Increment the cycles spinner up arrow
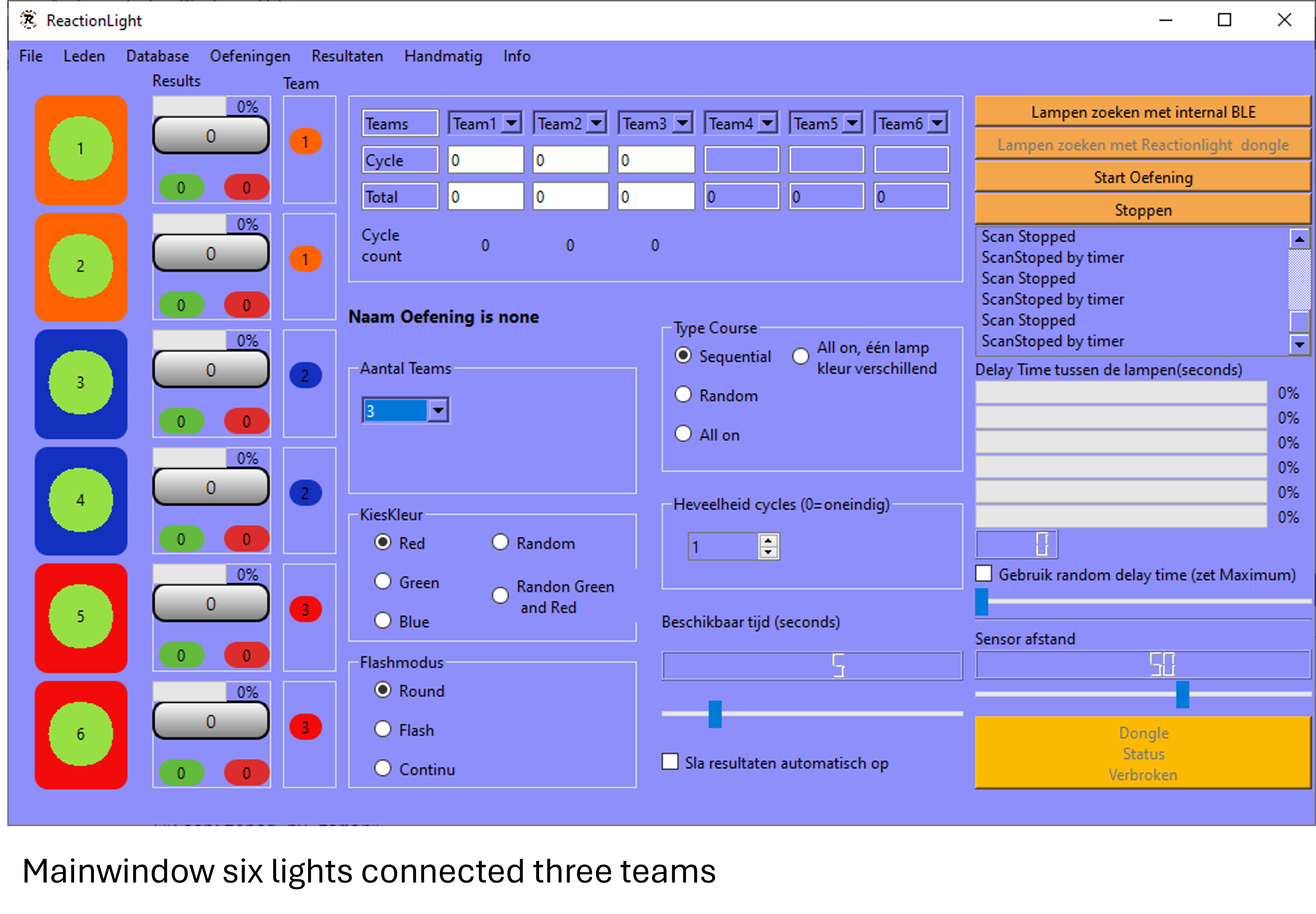 tap(767, 540)
